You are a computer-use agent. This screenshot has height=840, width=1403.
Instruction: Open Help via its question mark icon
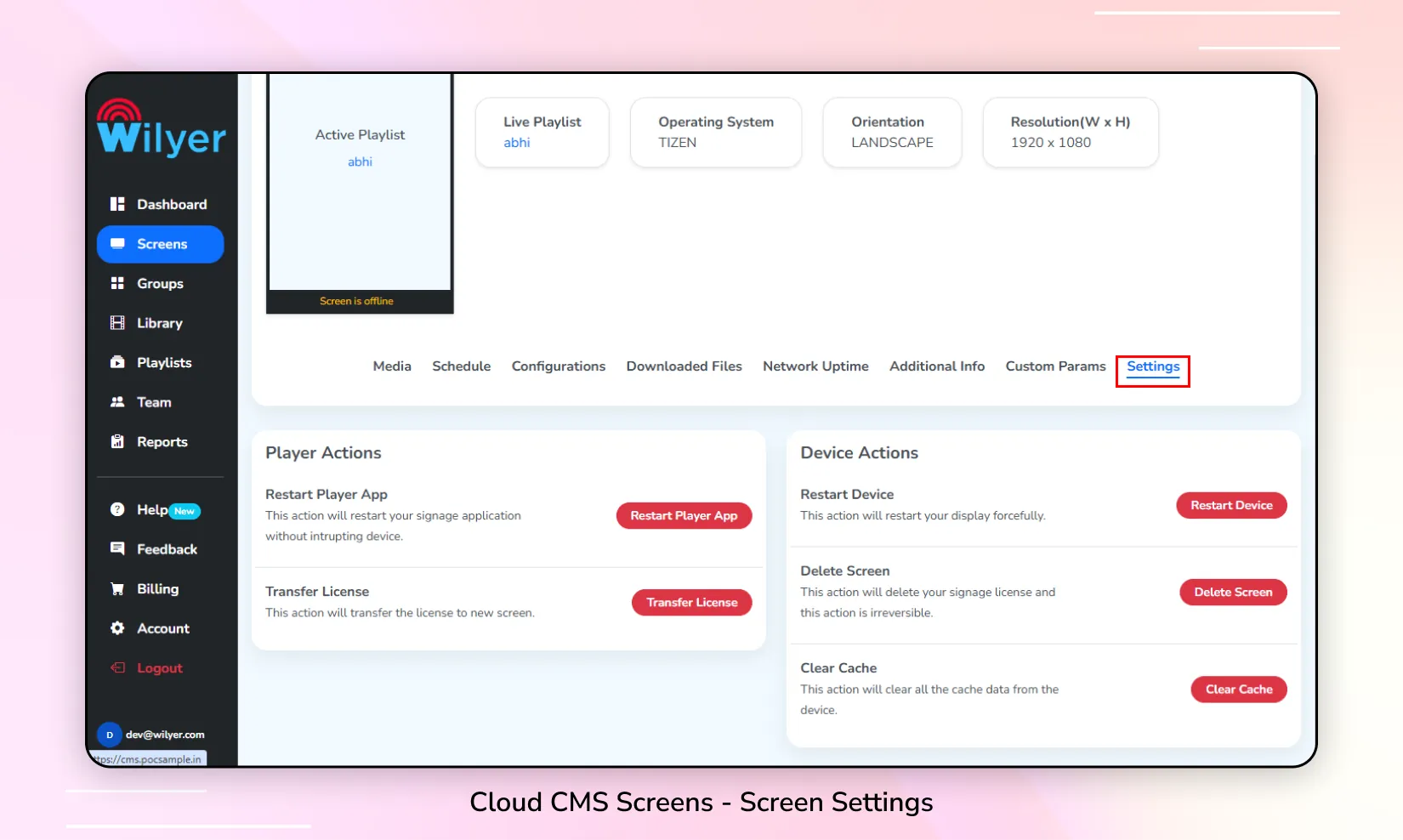(117, 509)
